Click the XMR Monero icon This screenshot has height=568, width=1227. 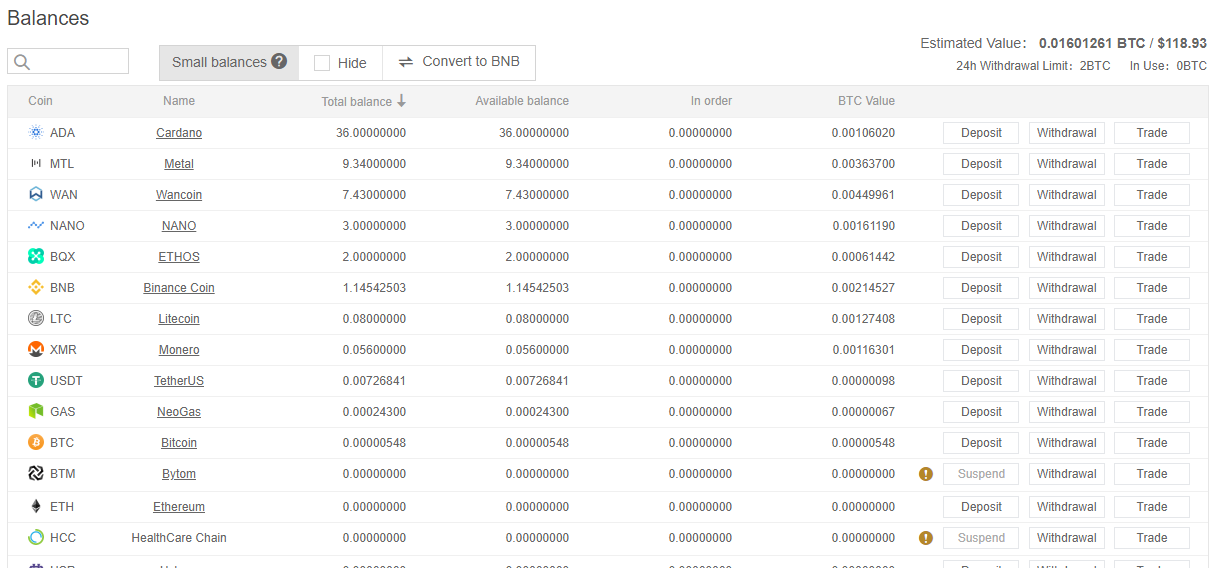[36, 350]
